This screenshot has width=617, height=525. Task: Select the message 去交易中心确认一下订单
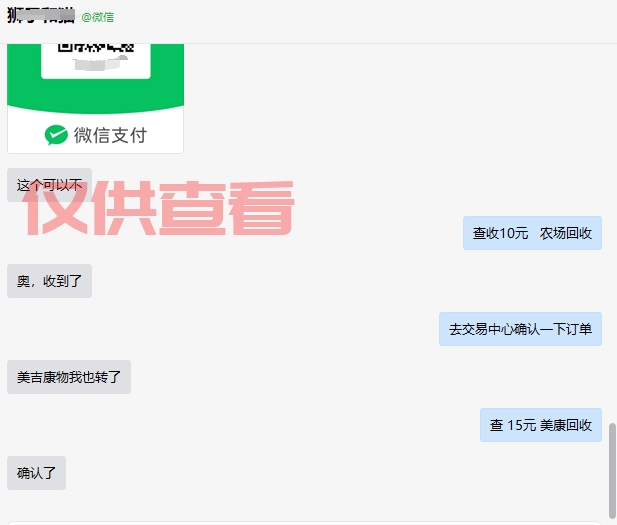[521, 329]
